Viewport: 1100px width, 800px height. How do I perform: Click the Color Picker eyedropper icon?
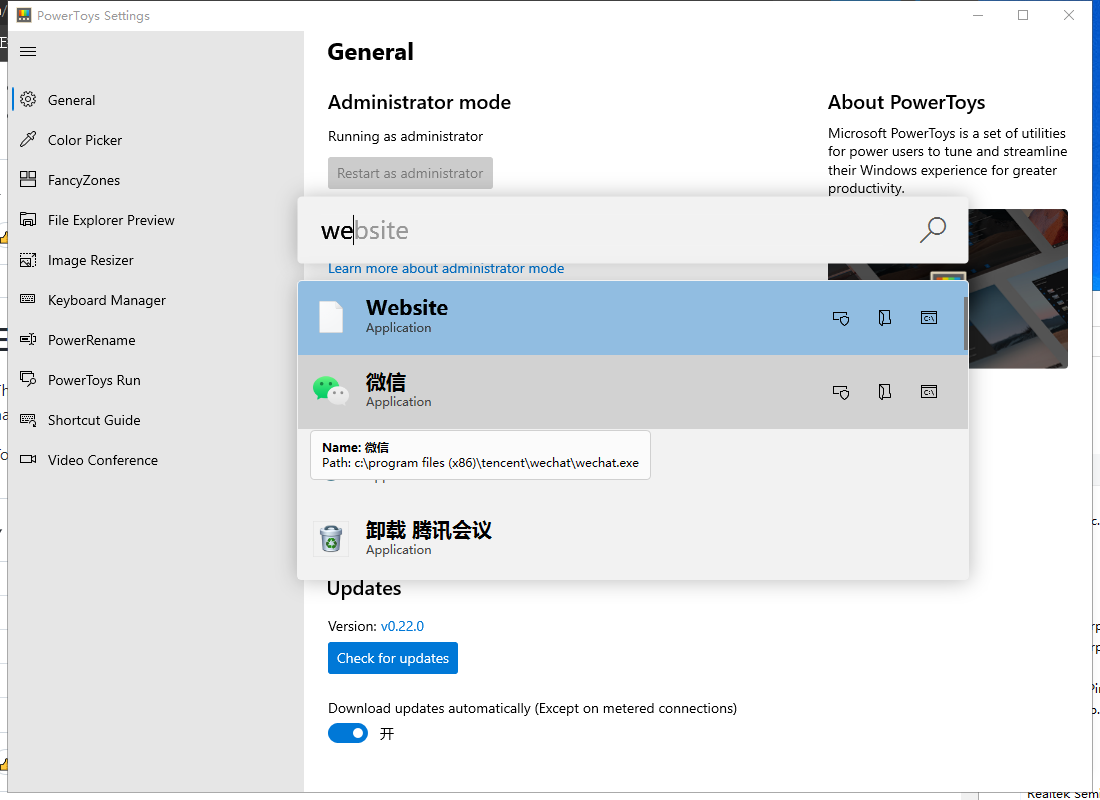(28, 140)
